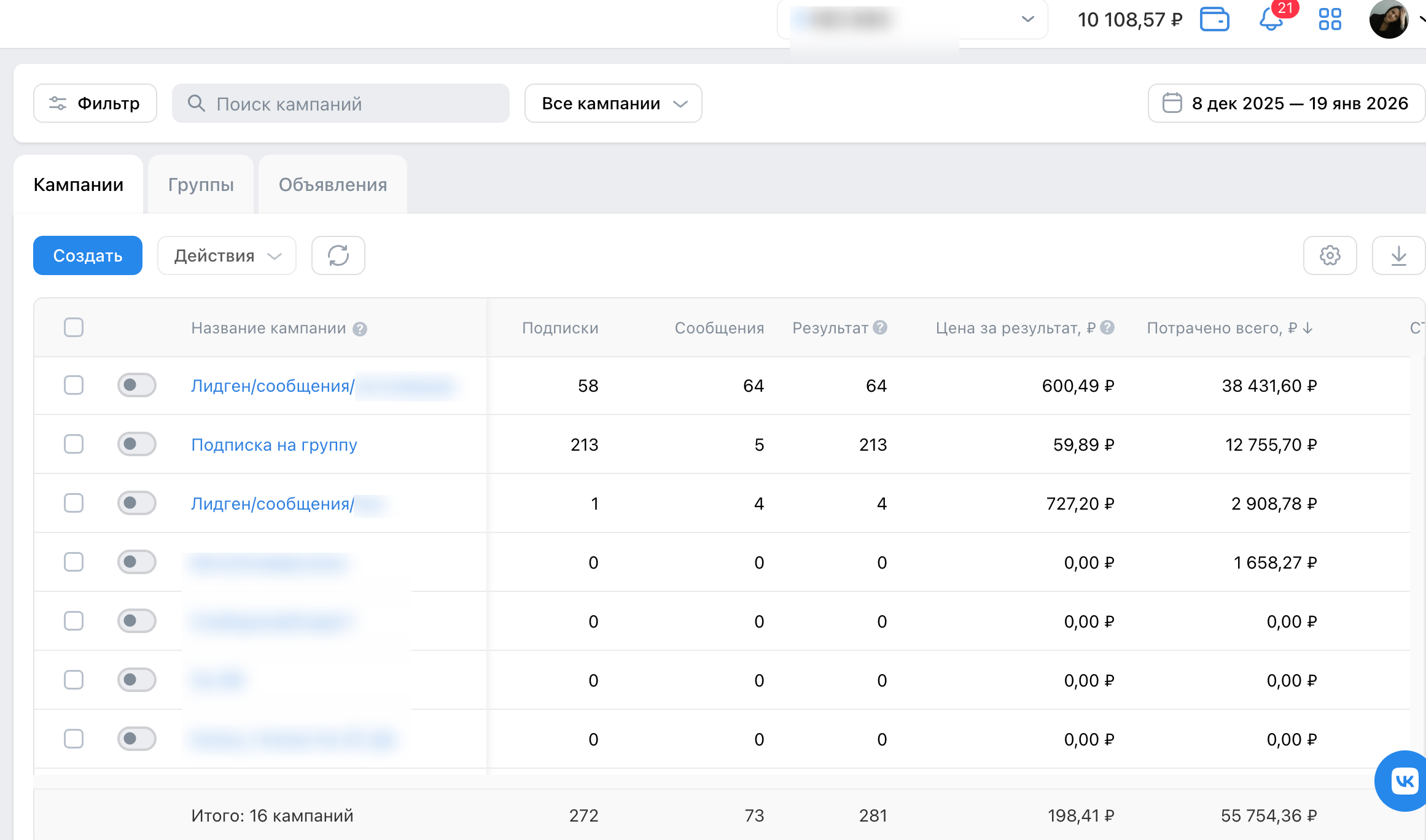1426x840 pixels.
Task: Open the Действия dropdown menu
Action: point(227,255)
